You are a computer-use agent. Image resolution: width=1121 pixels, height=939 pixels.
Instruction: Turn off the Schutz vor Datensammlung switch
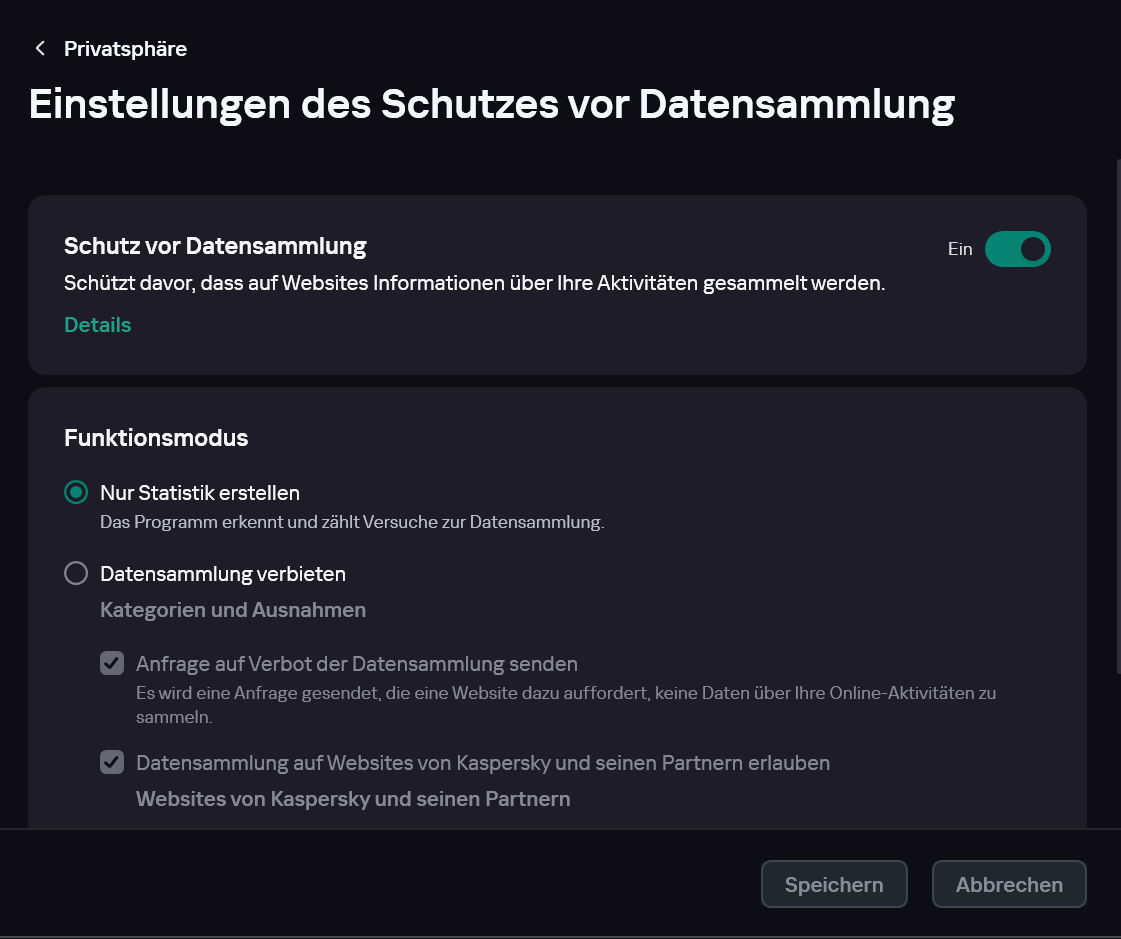pyautogui.click(x=1017, y=249)
